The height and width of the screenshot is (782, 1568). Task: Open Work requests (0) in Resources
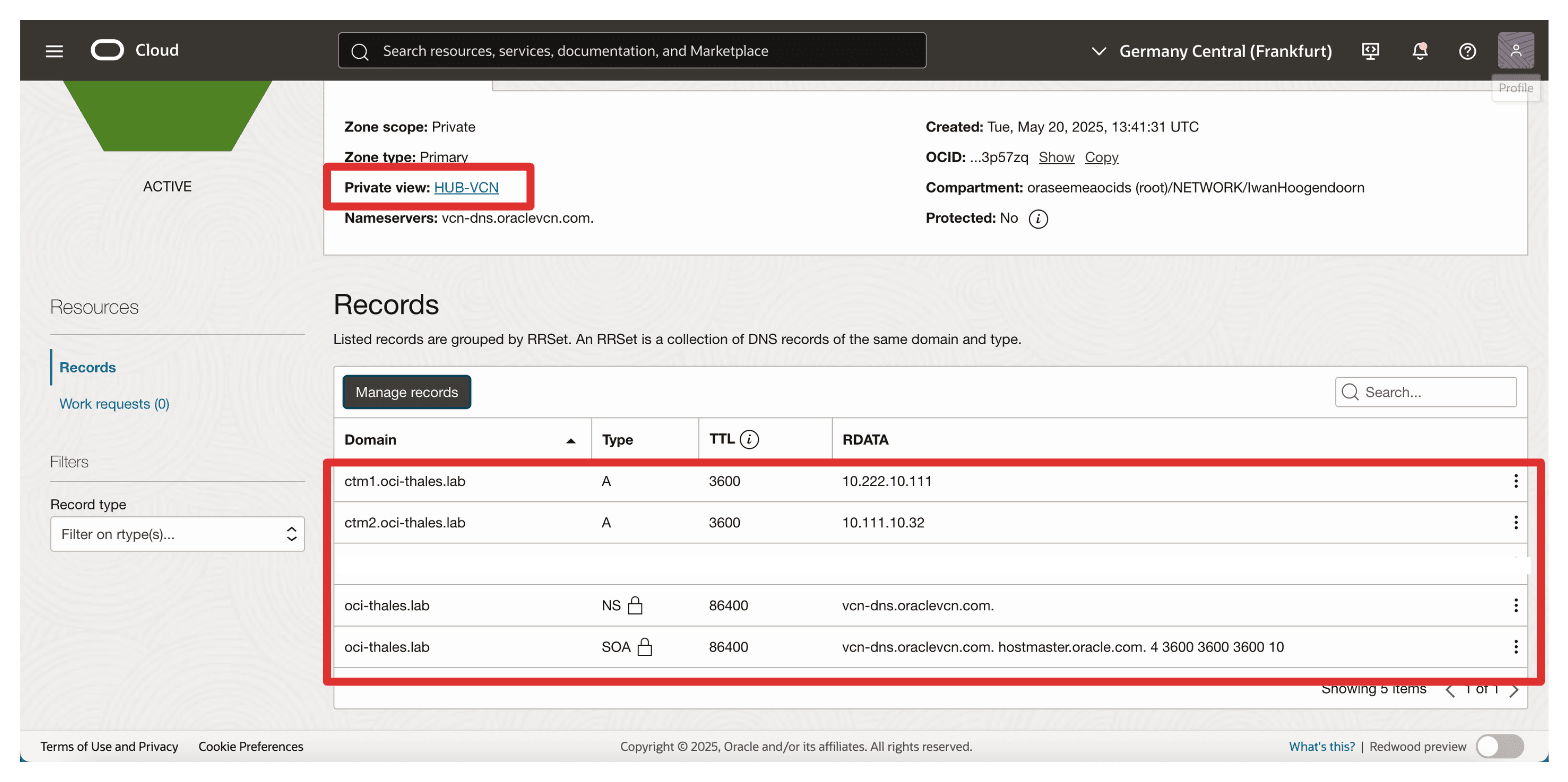[x=114, y=404]
